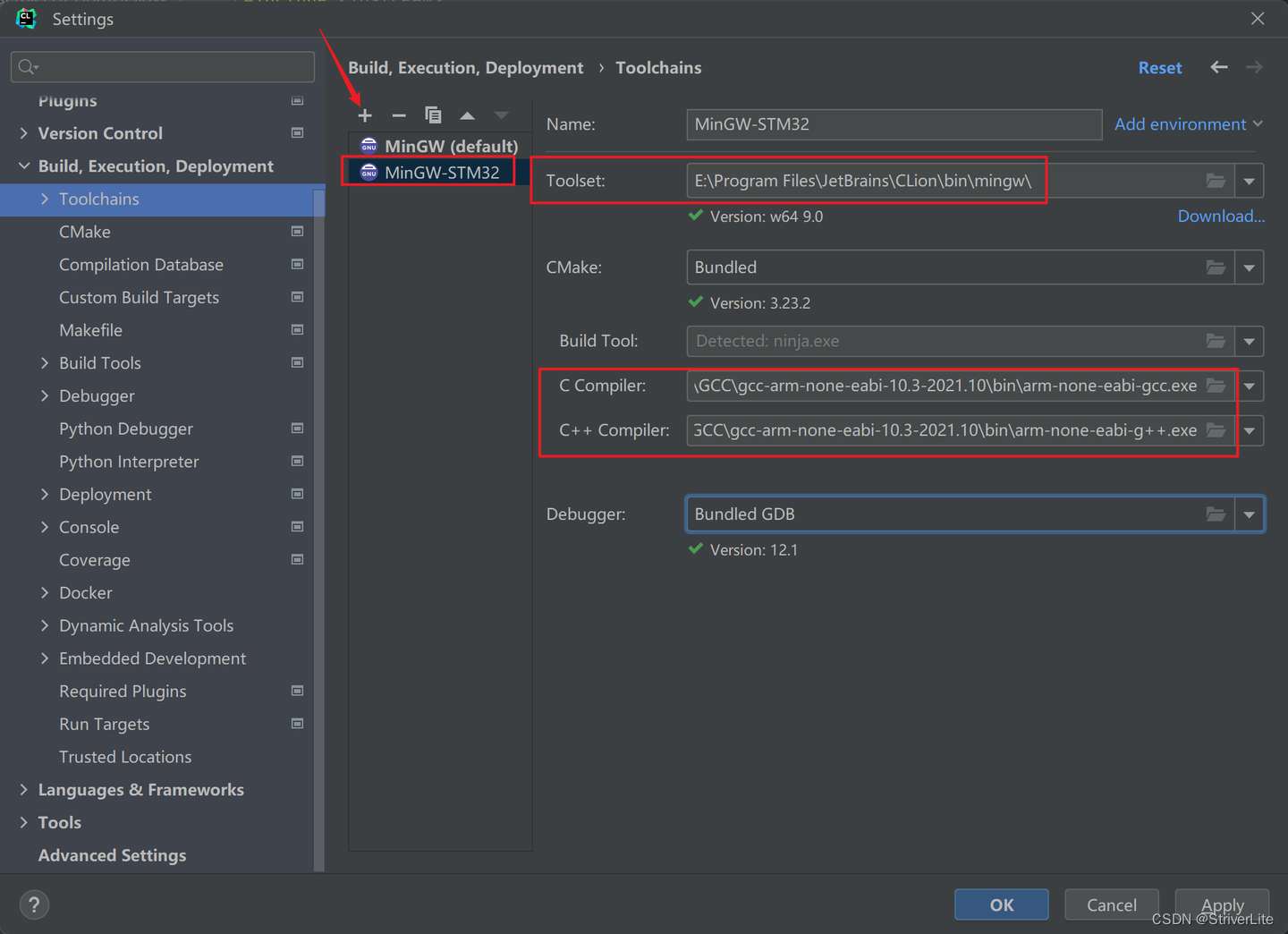Click project-level icon next to Makefile
Viewport: 1288px width, 934px height.
point(297,330)
